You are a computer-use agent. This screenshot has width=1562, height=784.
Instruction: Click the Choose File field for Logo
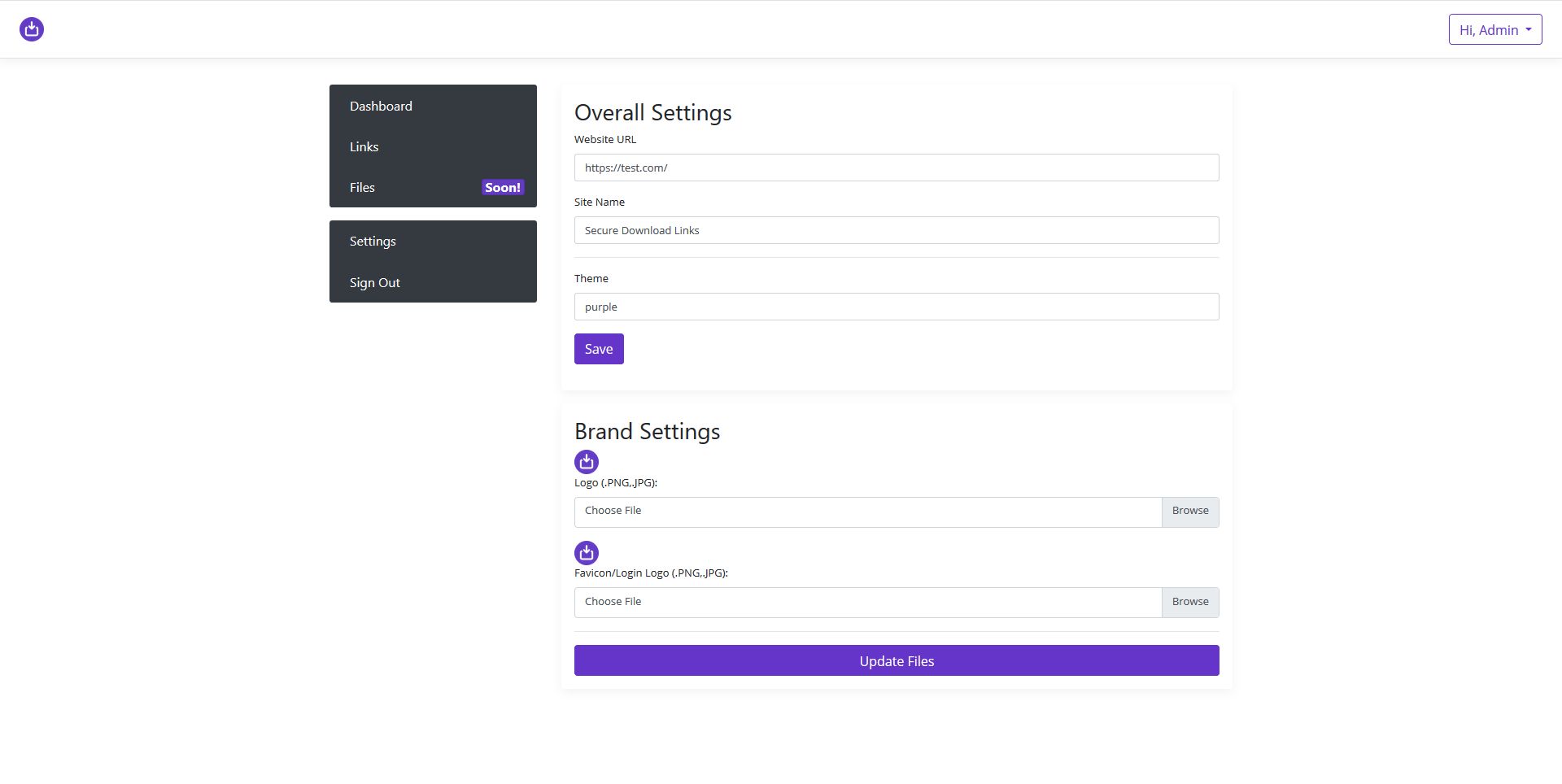click(x=867, y=512)
